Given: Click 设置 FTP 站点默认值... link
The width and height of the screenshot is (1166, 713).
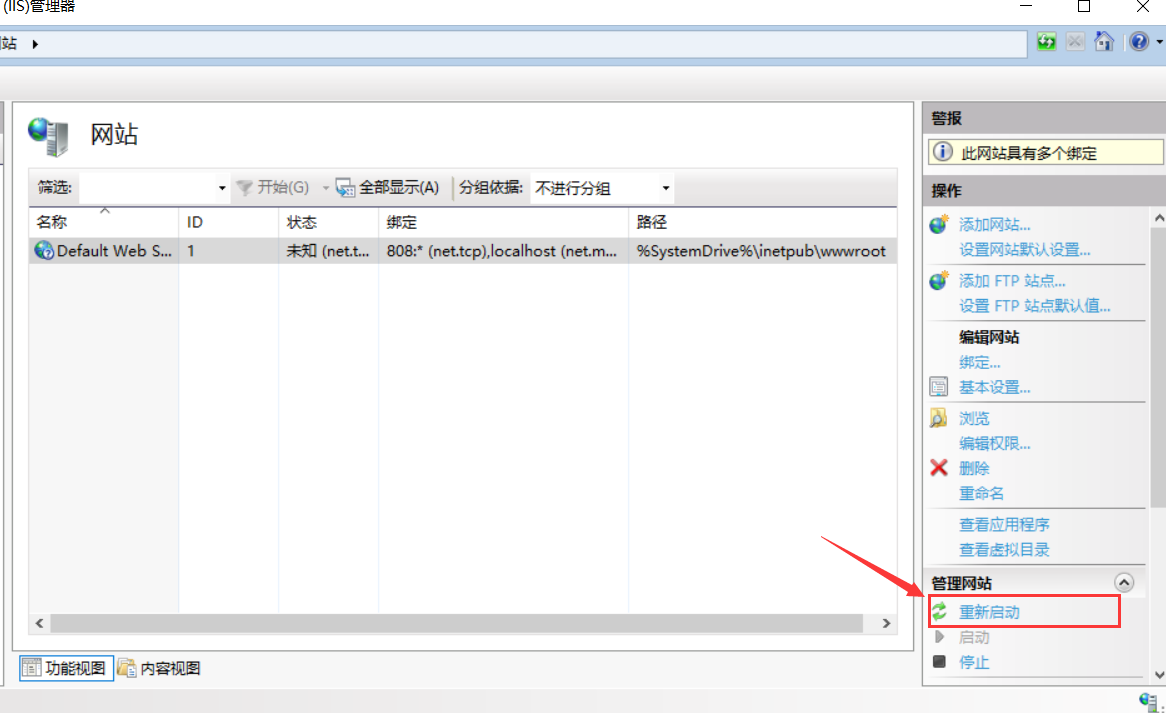Looking at the screenshot, I should pos(1034,306).
